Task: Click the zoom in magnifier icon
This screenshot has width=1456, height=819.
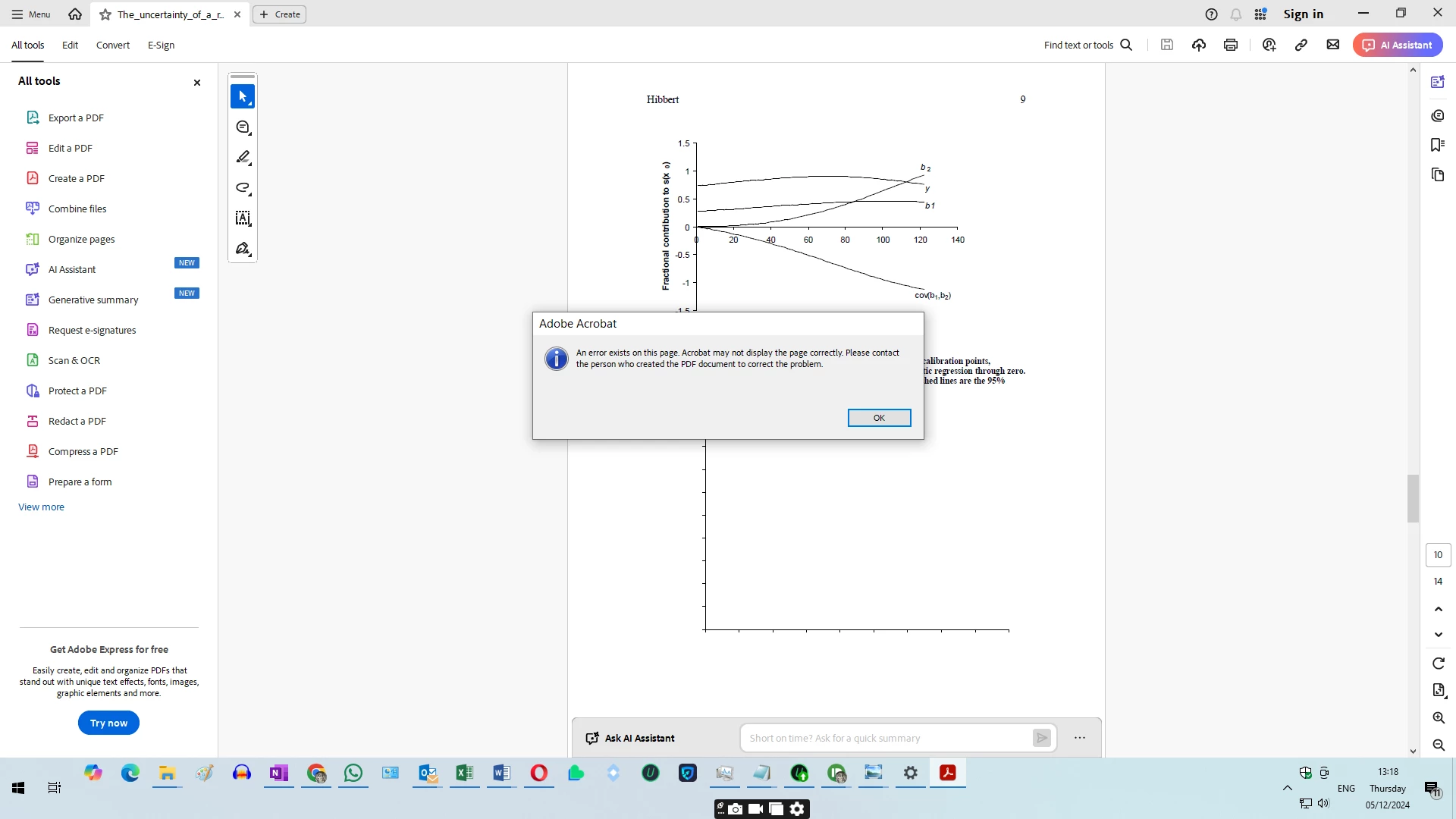Action: 1439,717
